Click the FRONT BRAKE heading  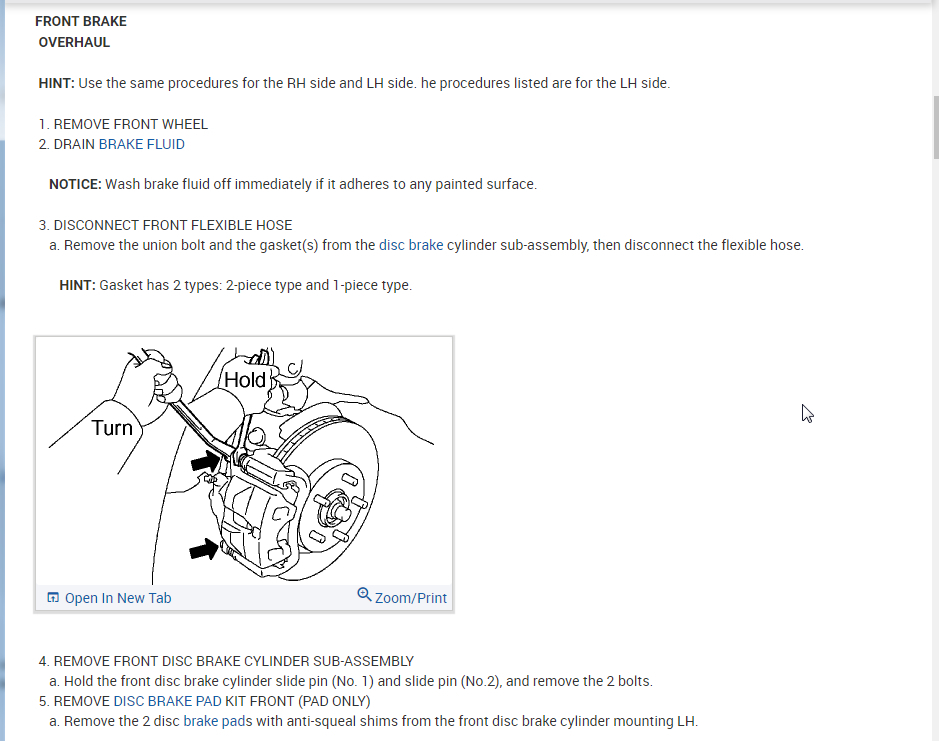click(x=81, y=22)
